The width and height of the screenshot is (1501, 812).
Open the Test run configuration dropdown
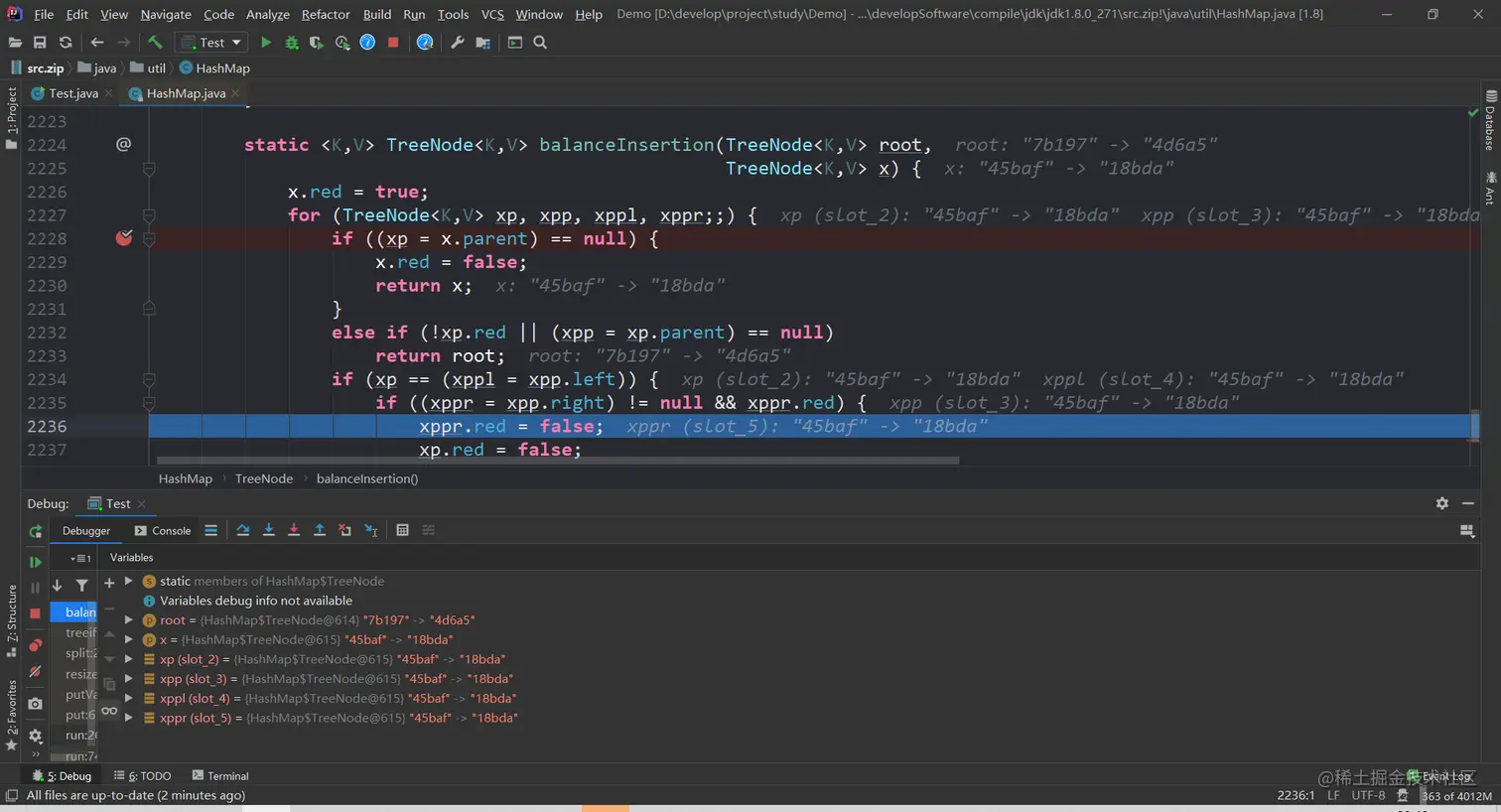pyautogui.click(x=211, y=43)
